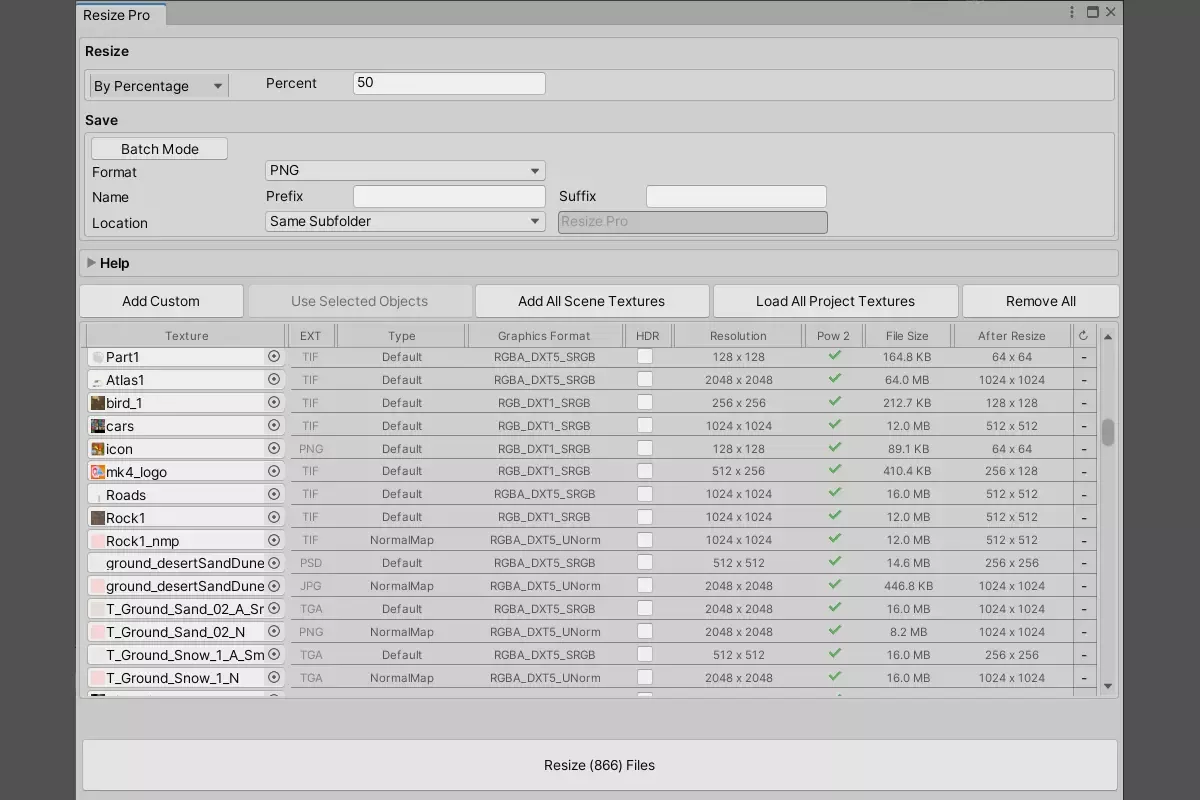1200x800 pixels.
Task: Click the refresh icon in table header
Action: 1083,336
